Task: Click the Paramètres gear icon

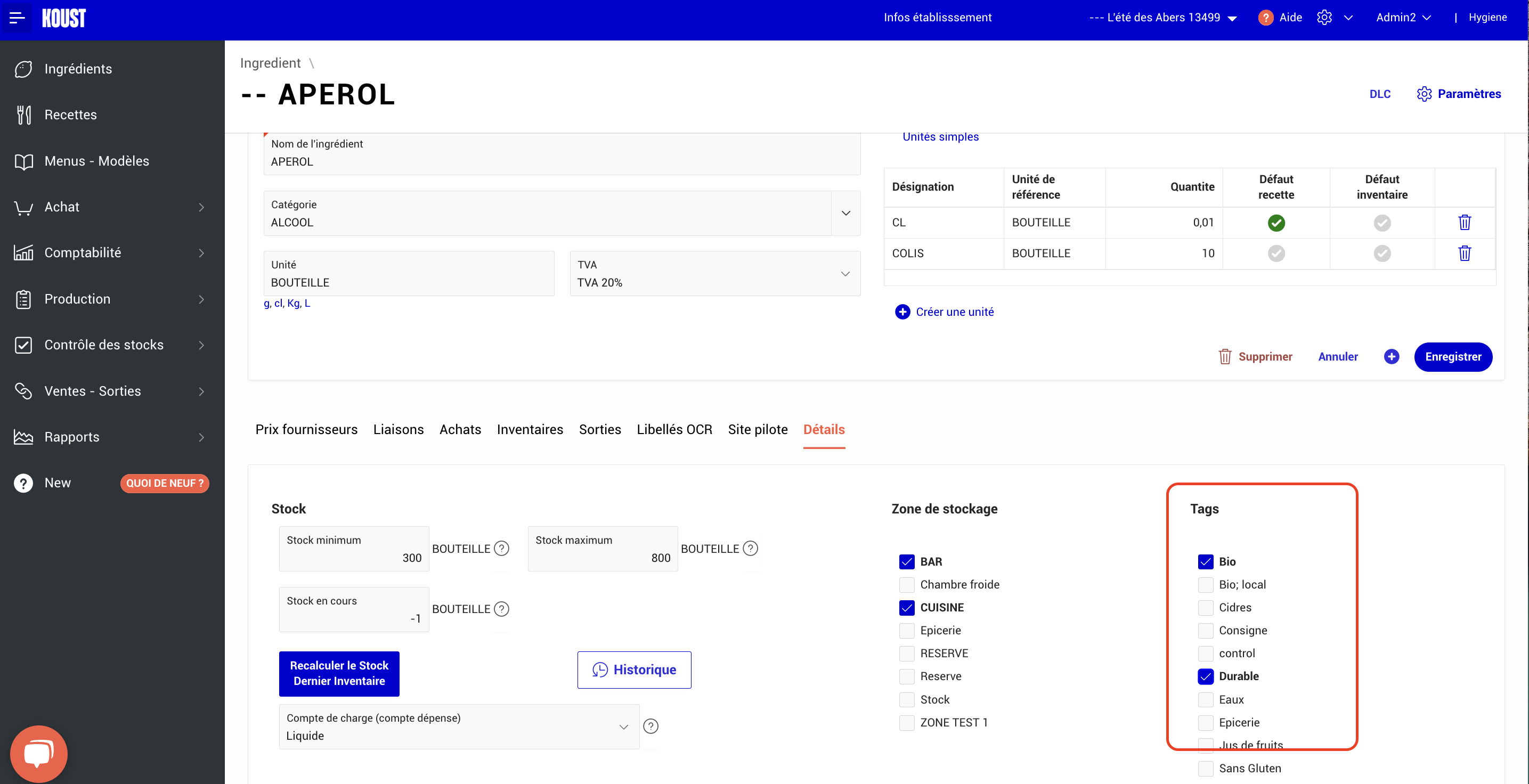Action: [x=1424, y=94]
